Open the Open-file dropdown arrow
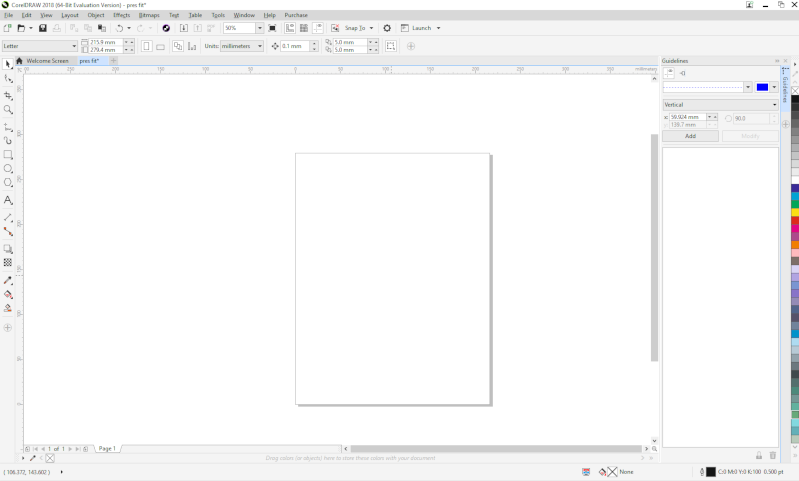Viewport: 799px width, 481px height. coord(31,28)
